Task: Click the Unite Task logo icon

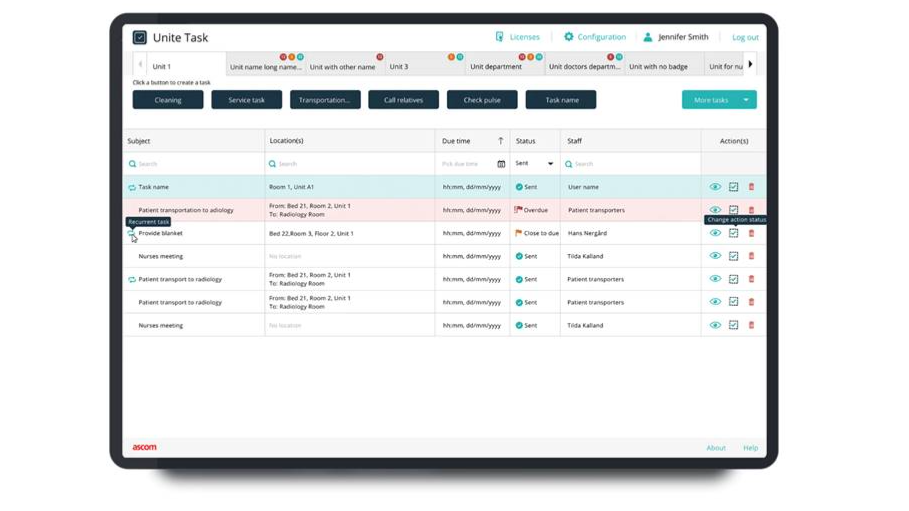Action: [x=140, y=38]
